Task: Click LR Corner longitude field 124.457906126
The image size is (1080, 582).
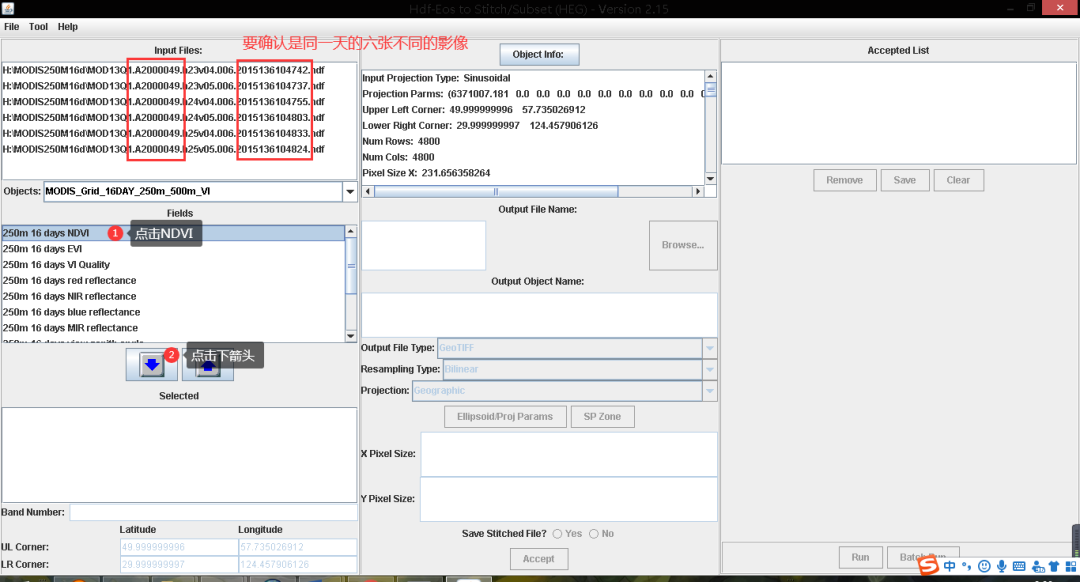Action: tap(298, 564)
